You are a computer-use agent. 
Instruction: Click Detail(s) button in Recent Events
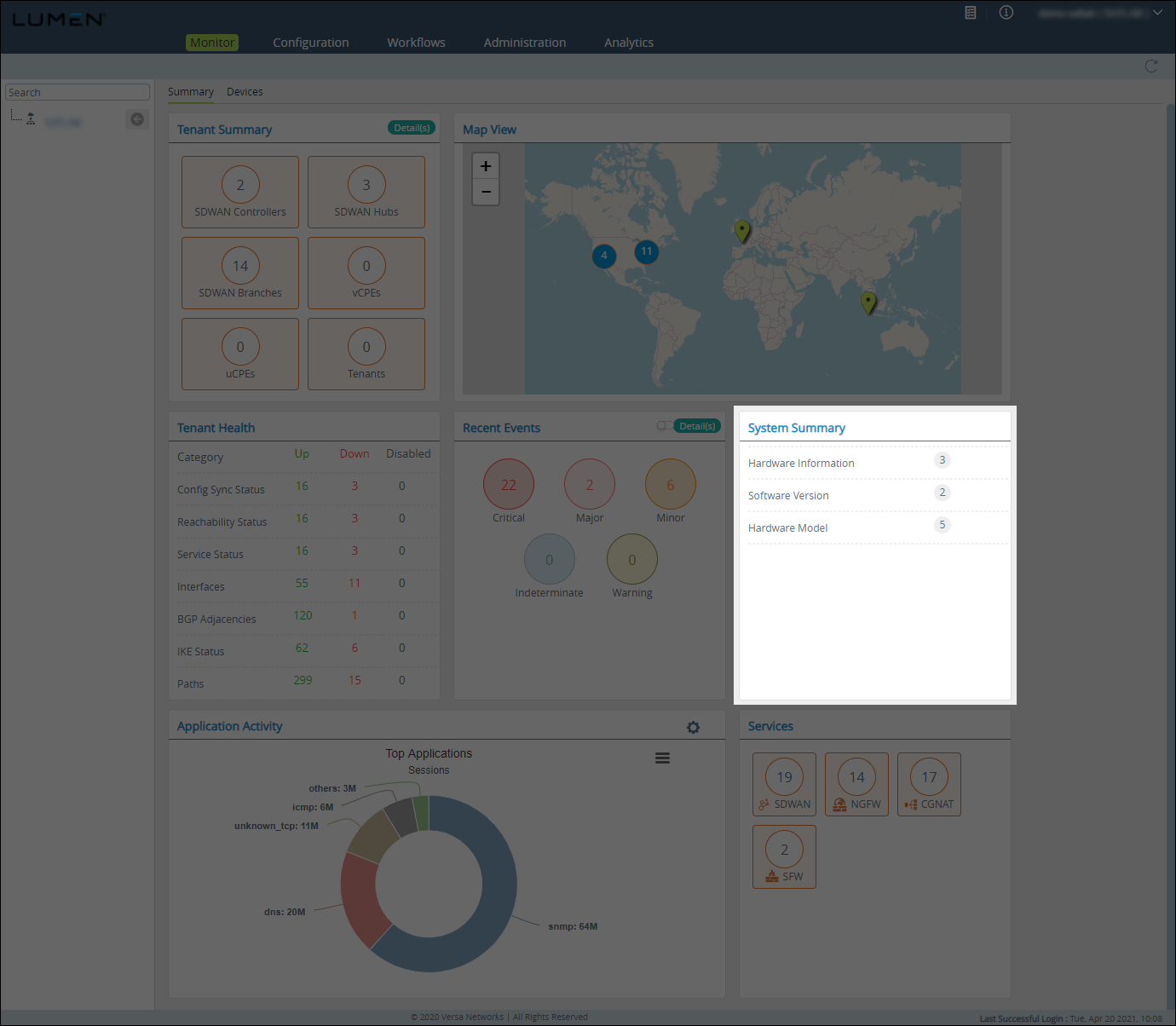click(697, 426)
